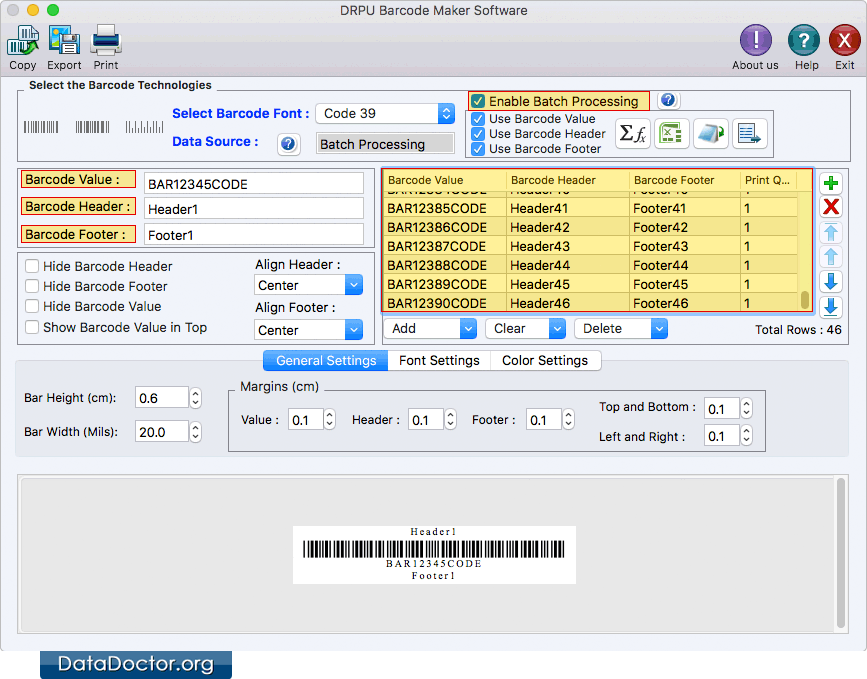Screen dimensions: 867x679
Task: Click the Export toolbar icon
Action: click(64, 40)
